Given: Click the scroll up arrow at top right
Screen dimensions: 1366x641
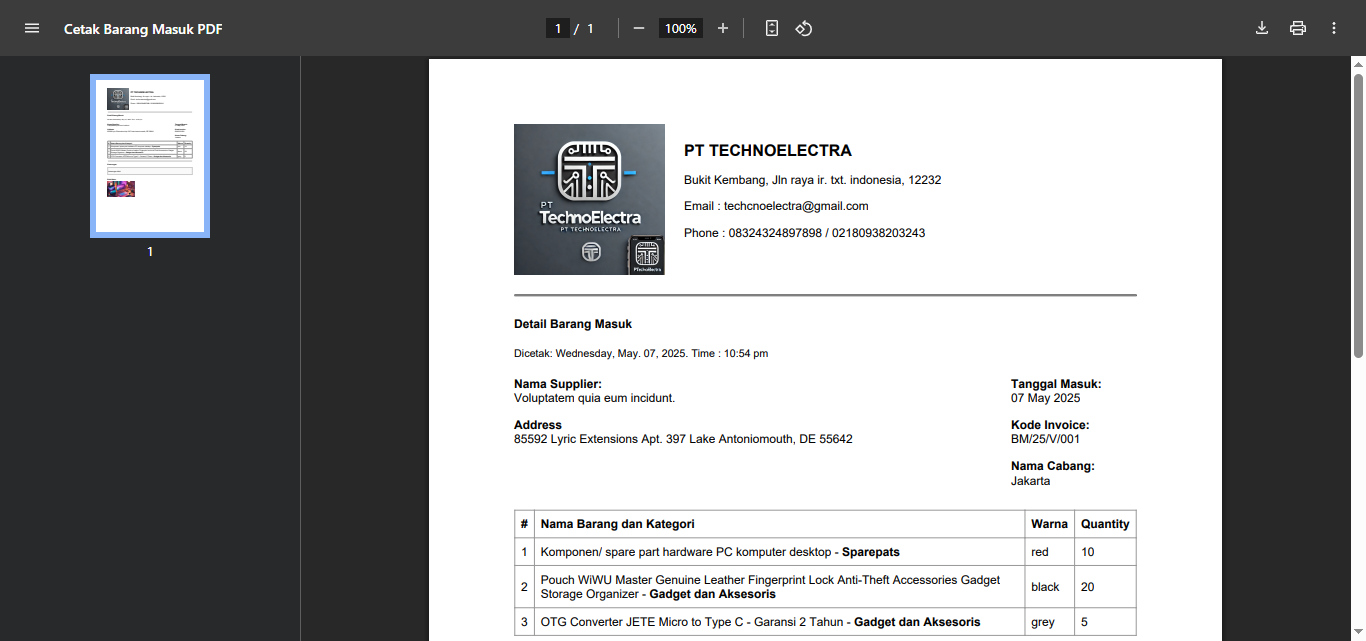Looking at the screenshot, I should [x=1358, y=64].
